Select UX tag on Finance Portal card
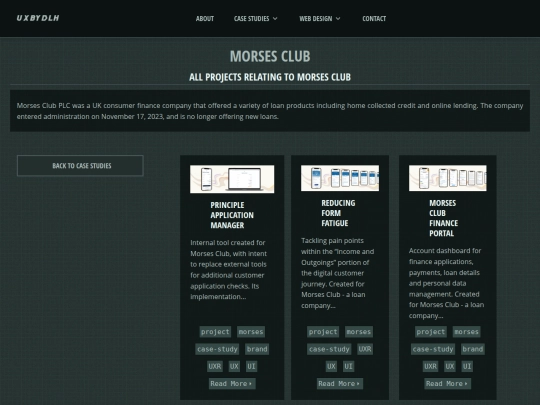 tap(450, 366)
